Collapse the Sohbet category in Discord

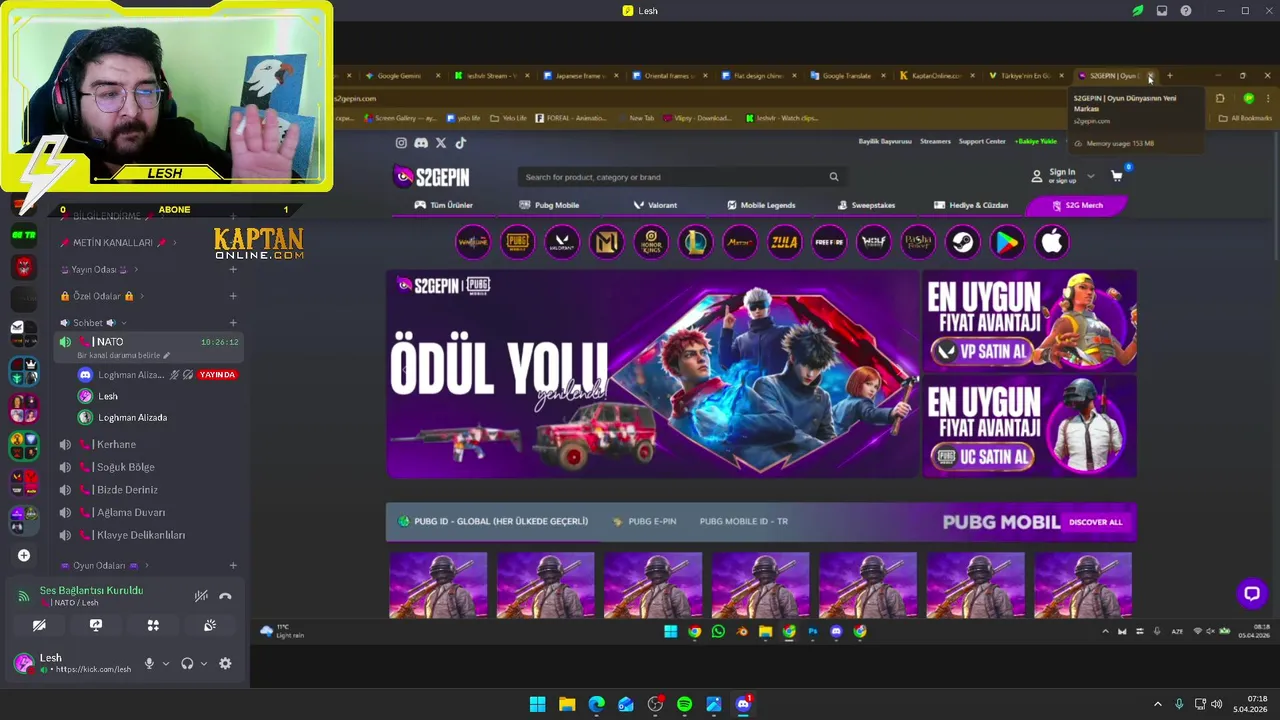94,323
